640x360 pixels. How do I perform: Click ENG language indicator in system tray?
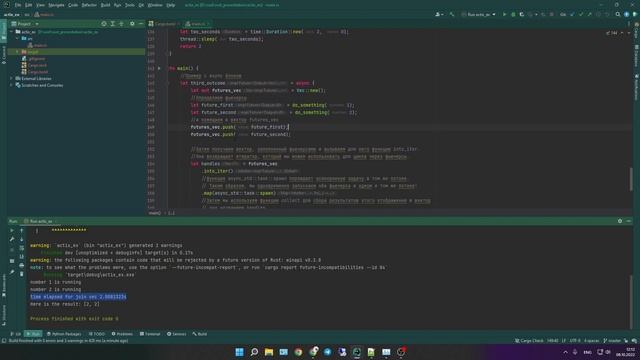587,352
